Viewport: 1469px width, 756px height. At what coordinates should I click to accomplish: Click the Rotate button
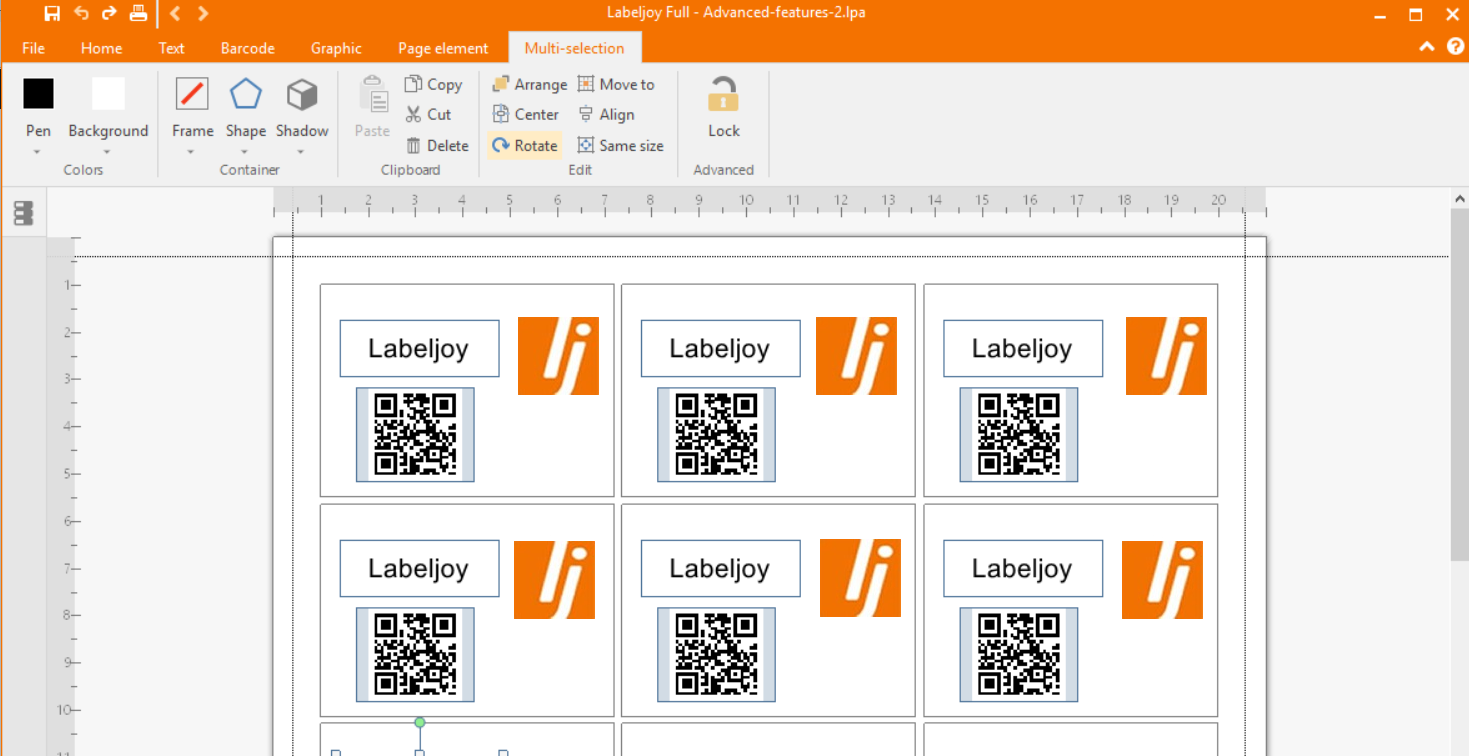click(525, 145)
